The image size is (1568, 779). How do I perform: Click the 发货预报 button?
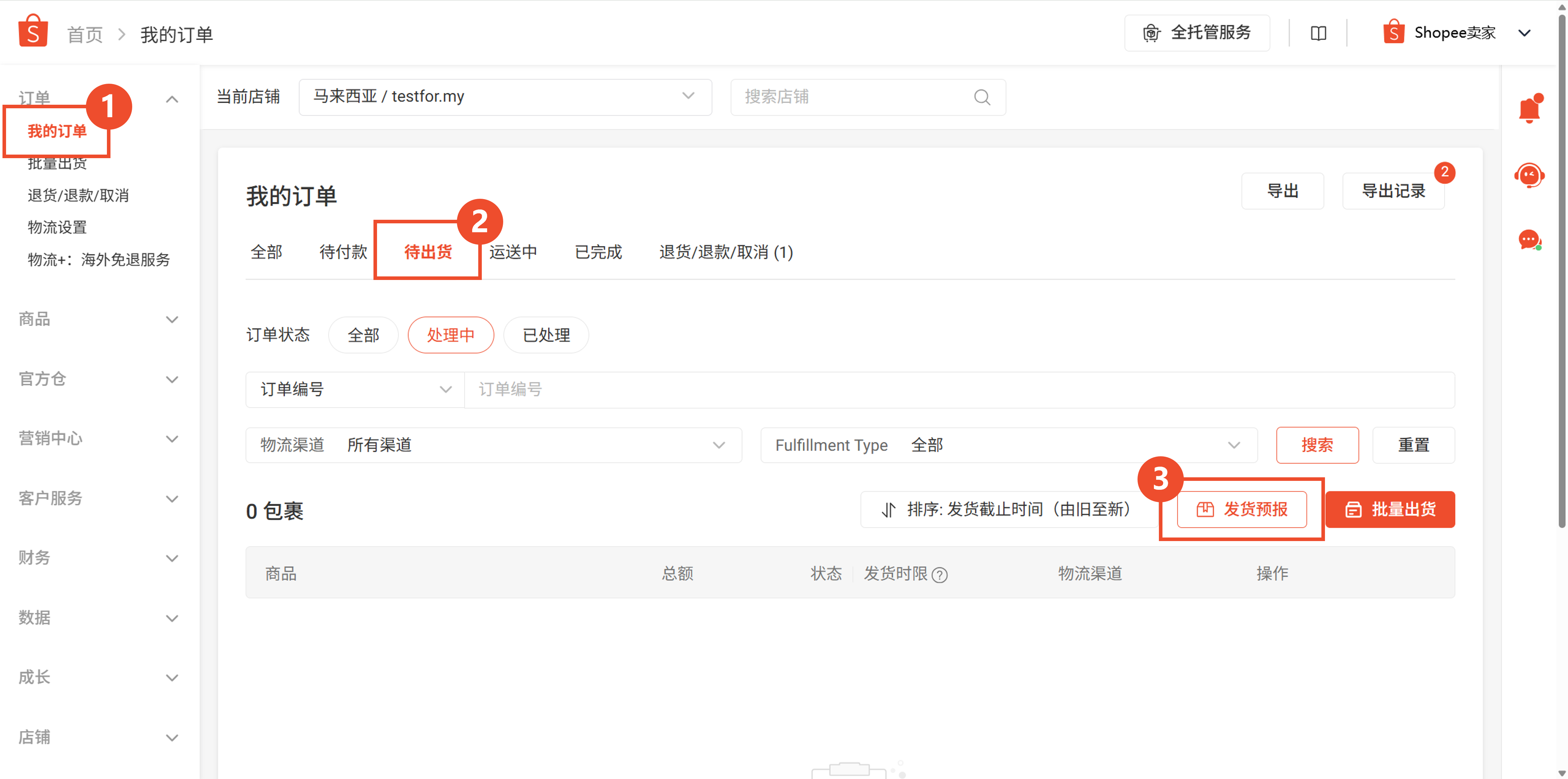1242,509
